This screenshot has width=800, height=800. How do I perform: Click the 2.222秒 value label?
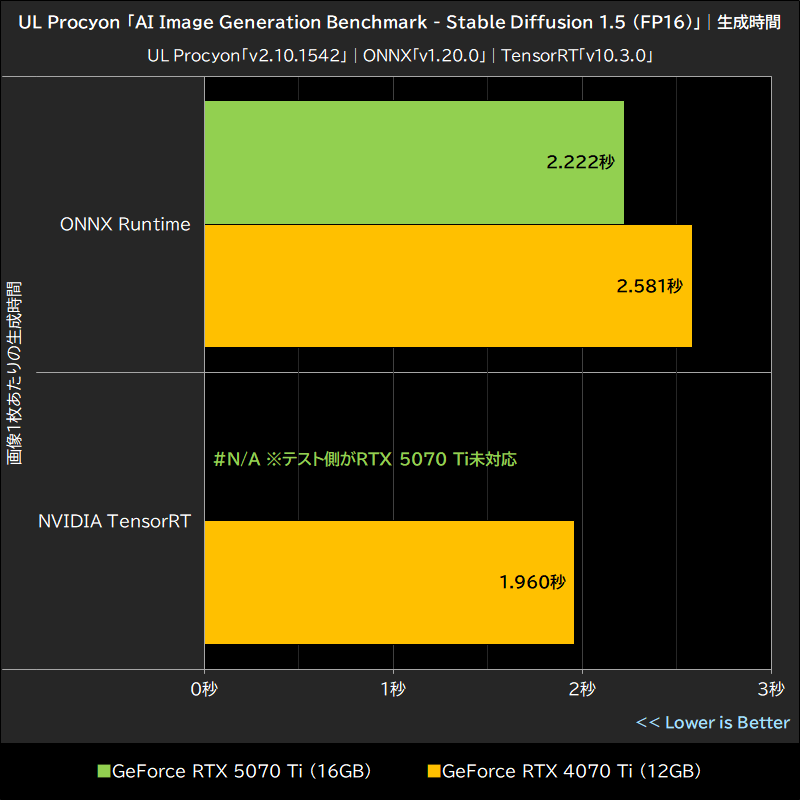pos(580,161)
